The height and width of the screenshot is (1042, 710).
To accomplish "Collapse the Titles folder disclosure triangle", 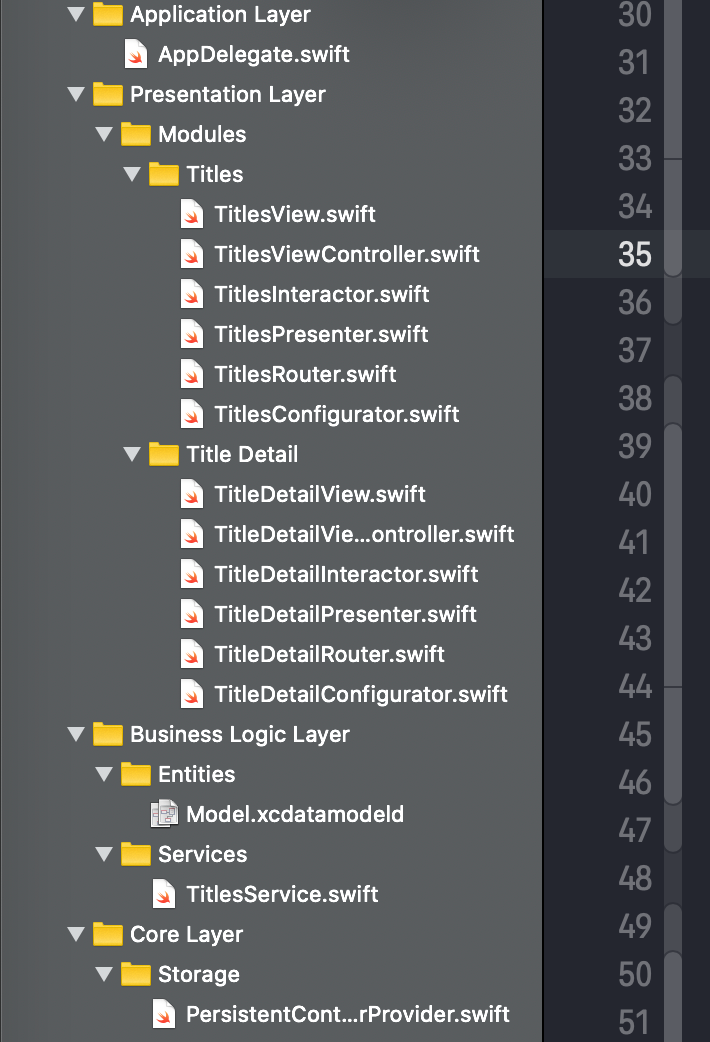I will (x=132, y=174).
